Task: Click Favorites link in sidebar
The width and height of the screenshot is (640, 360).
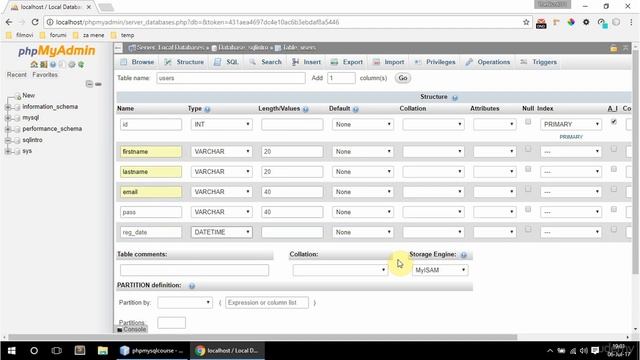Action: [x=45, y=75]
